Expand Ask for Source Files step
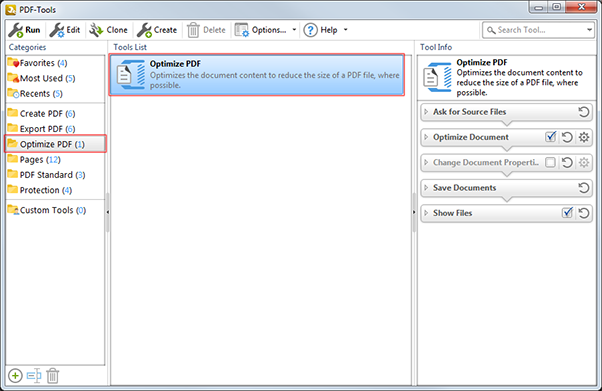Screen dimensions: 602x391 pyautogui.click(x=426, y=112)
